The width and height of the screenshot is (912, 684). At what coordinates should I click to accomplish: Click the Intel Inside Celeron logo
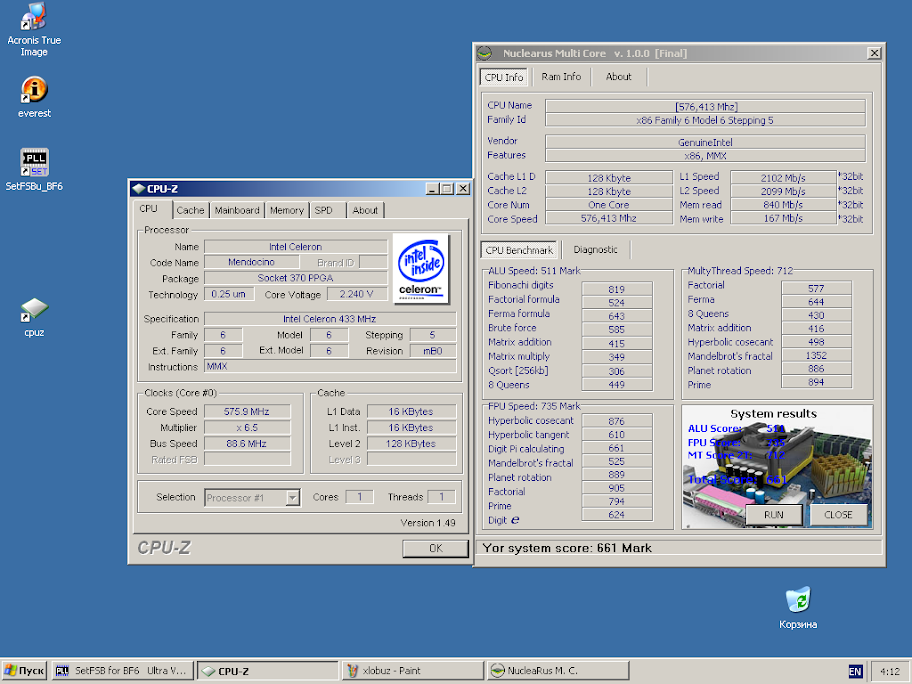pos(420,268)
